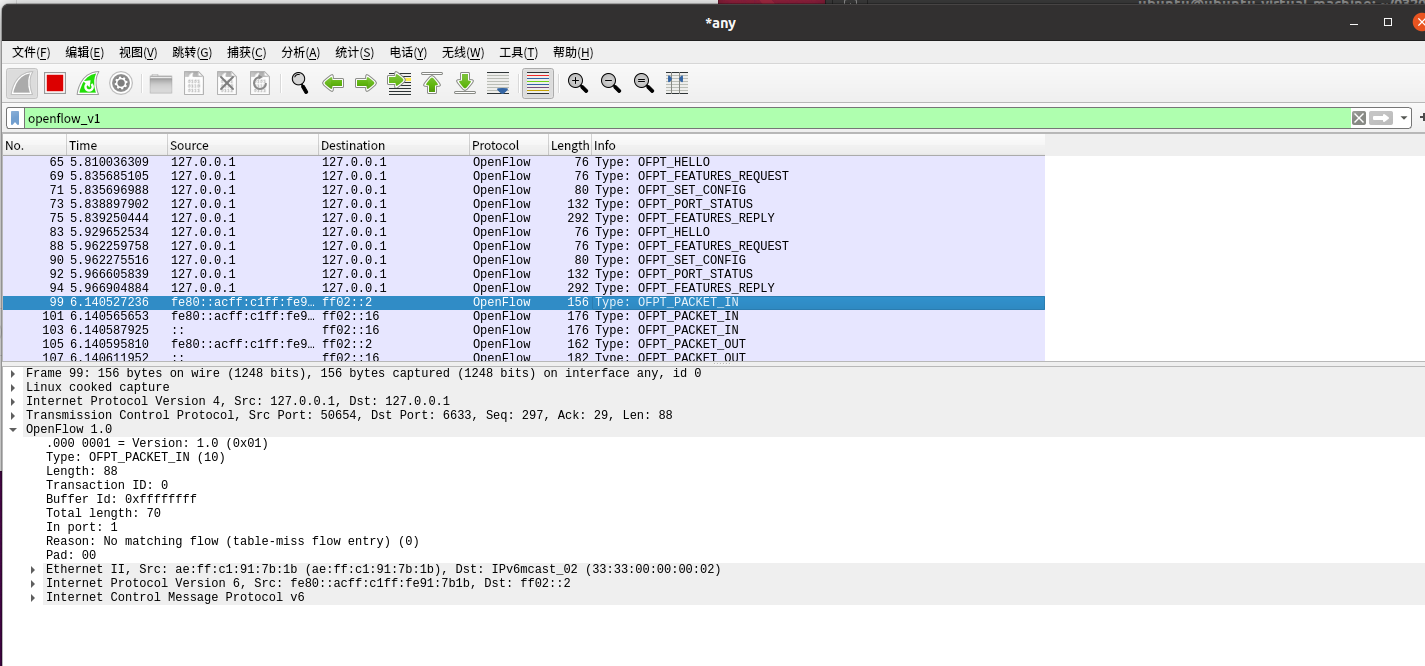
Task: Sort by the Destination column header
Action: click(x=393, y=146)
